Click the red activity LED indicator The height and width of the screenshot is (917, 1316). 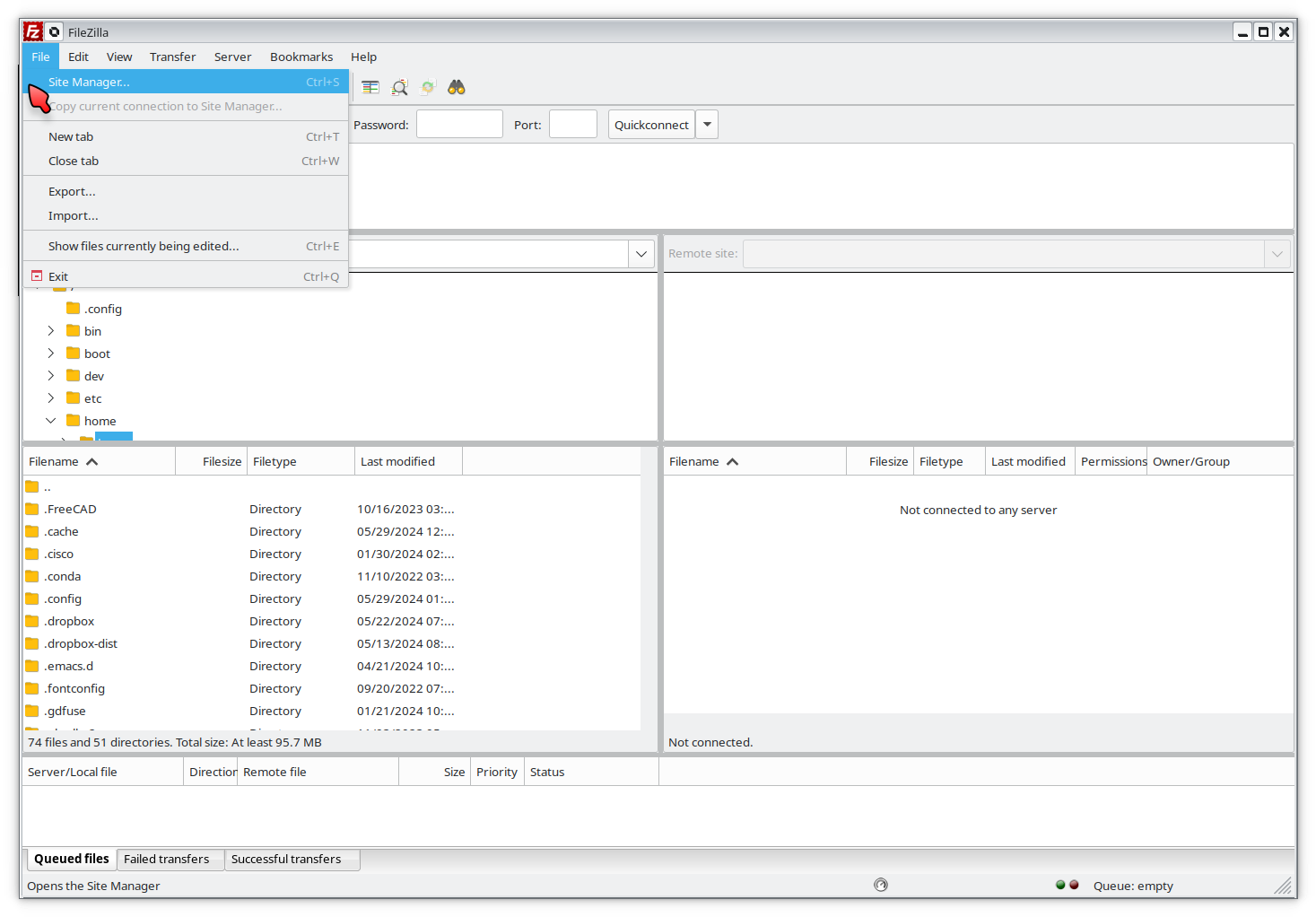1074,885
